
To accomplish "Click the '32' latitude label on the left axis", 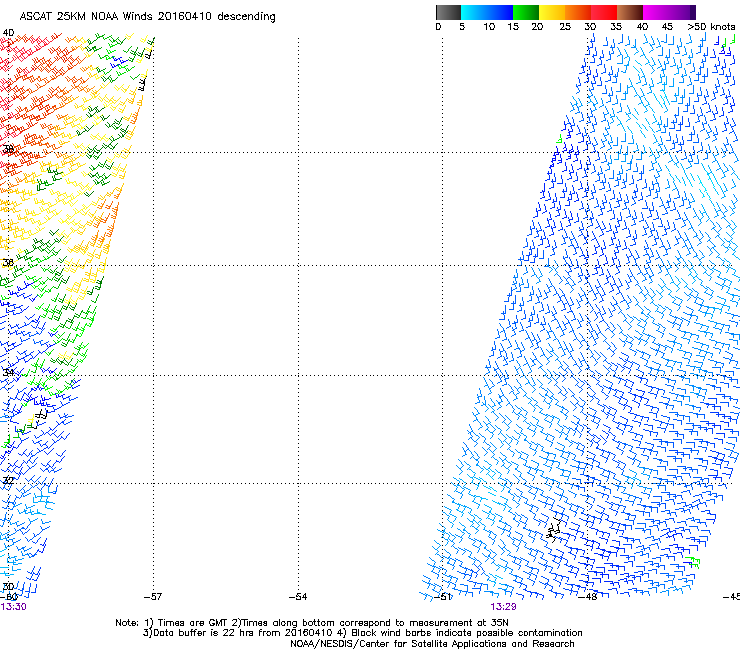I will point(8,481).
